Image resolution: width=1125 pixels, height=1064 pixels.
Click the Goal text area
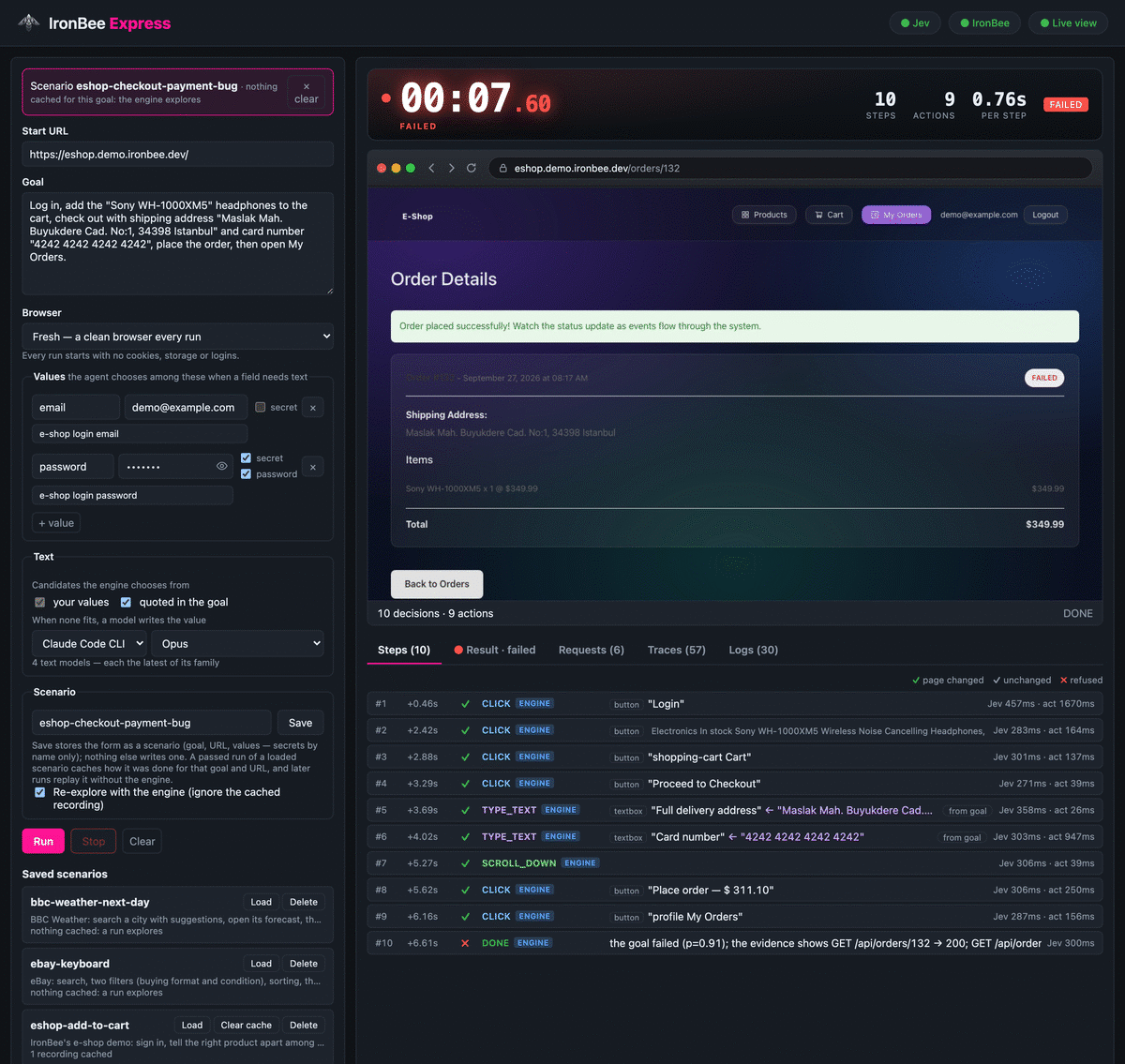coord(177,244)
